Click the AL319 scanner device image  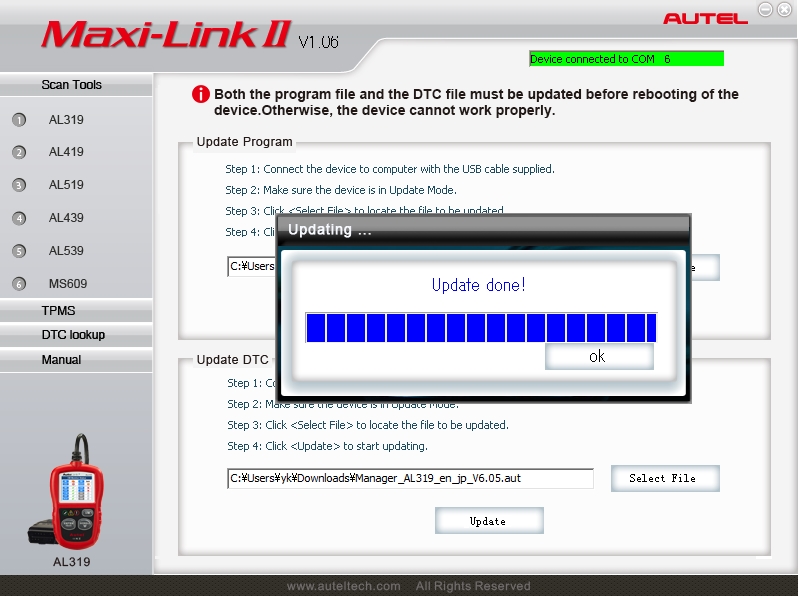click(x=66, y=493)
